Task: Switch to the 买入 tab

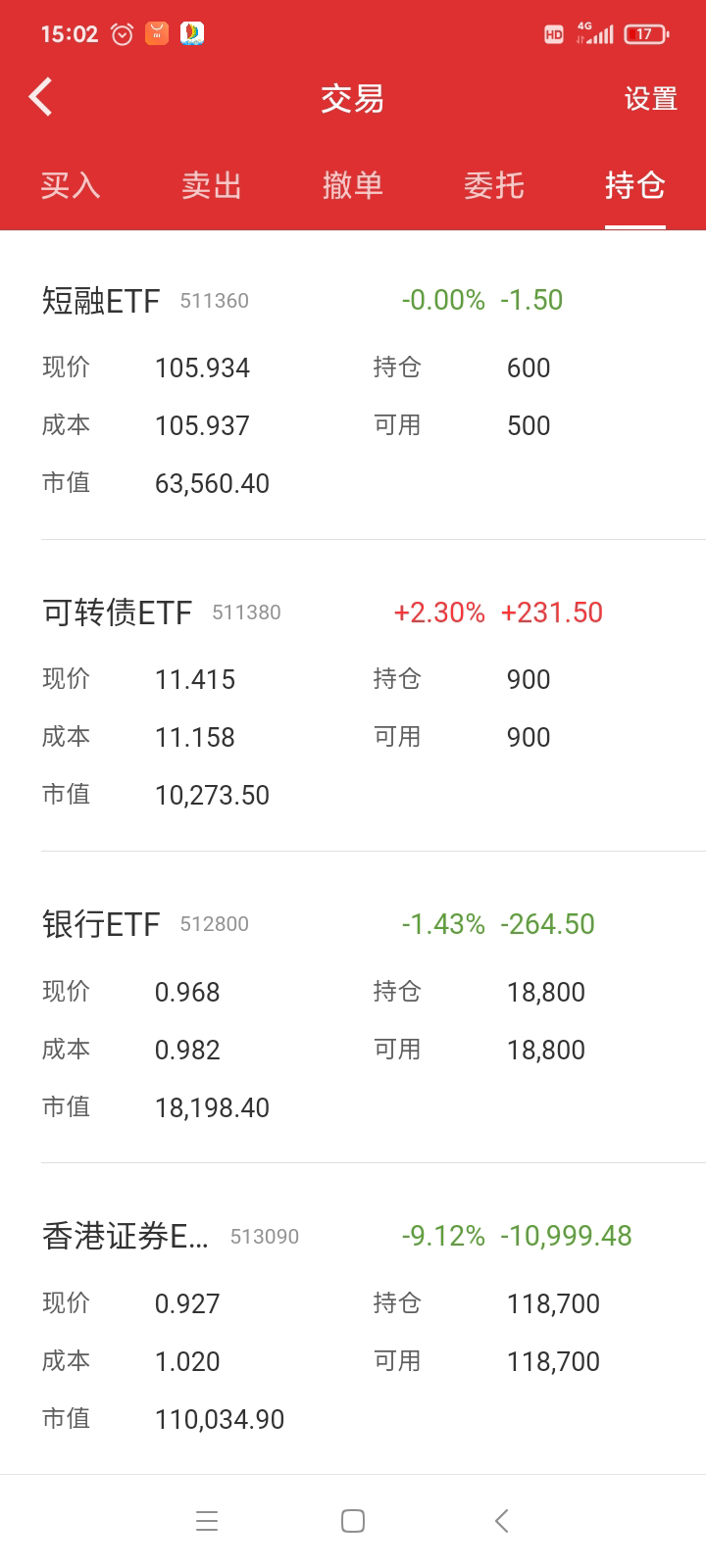Action: [x=71, y=185]
